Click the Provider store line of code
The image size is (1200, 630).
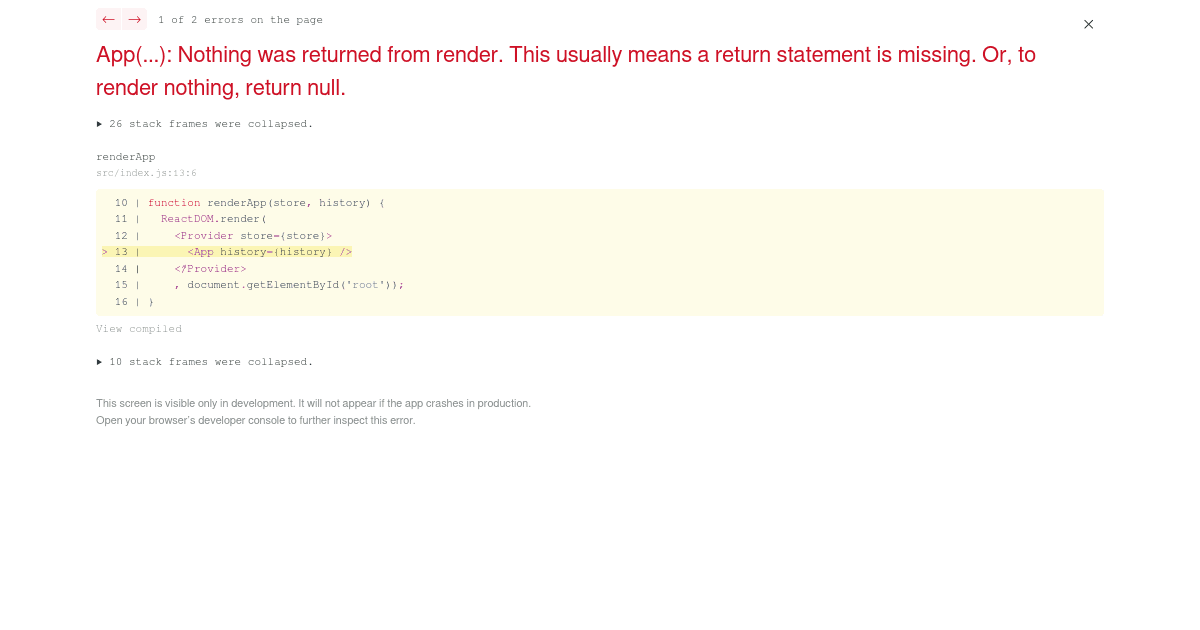pos(253,235)
